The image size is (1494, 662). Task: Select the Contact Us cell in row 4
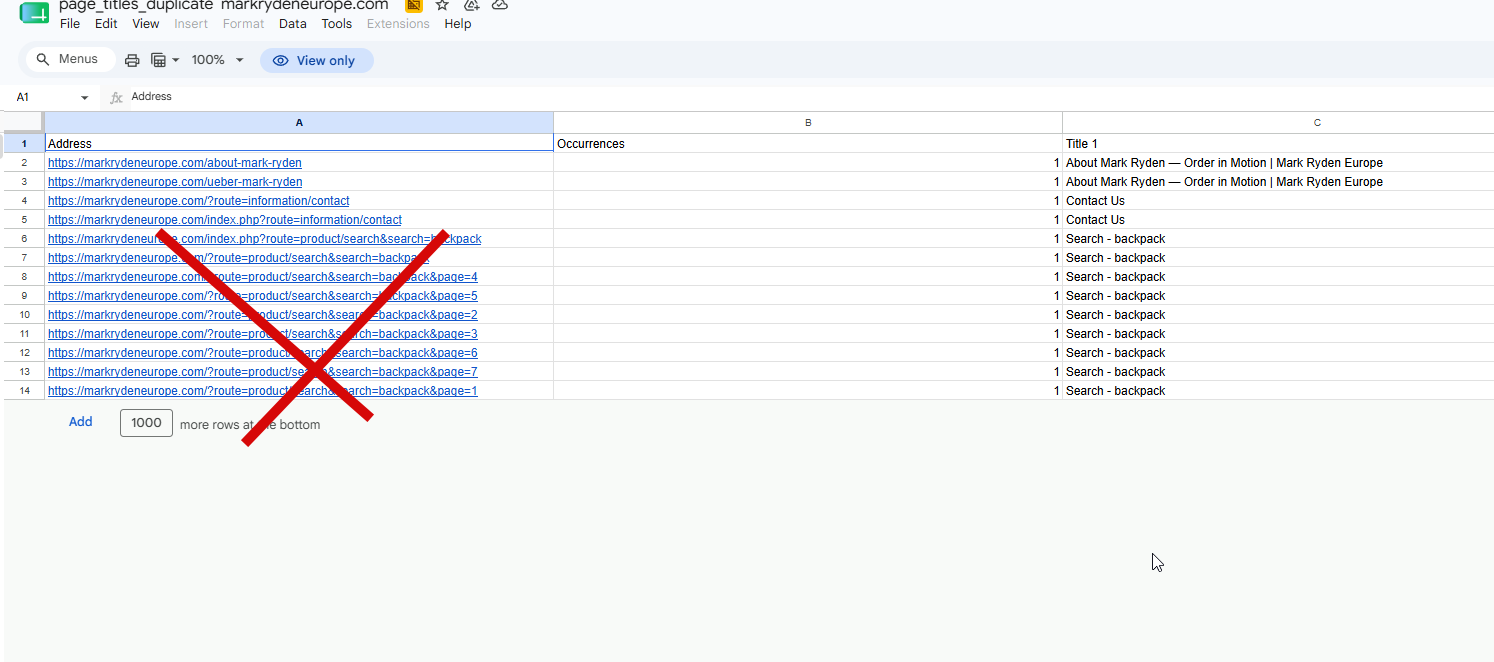pos(1278,201)
